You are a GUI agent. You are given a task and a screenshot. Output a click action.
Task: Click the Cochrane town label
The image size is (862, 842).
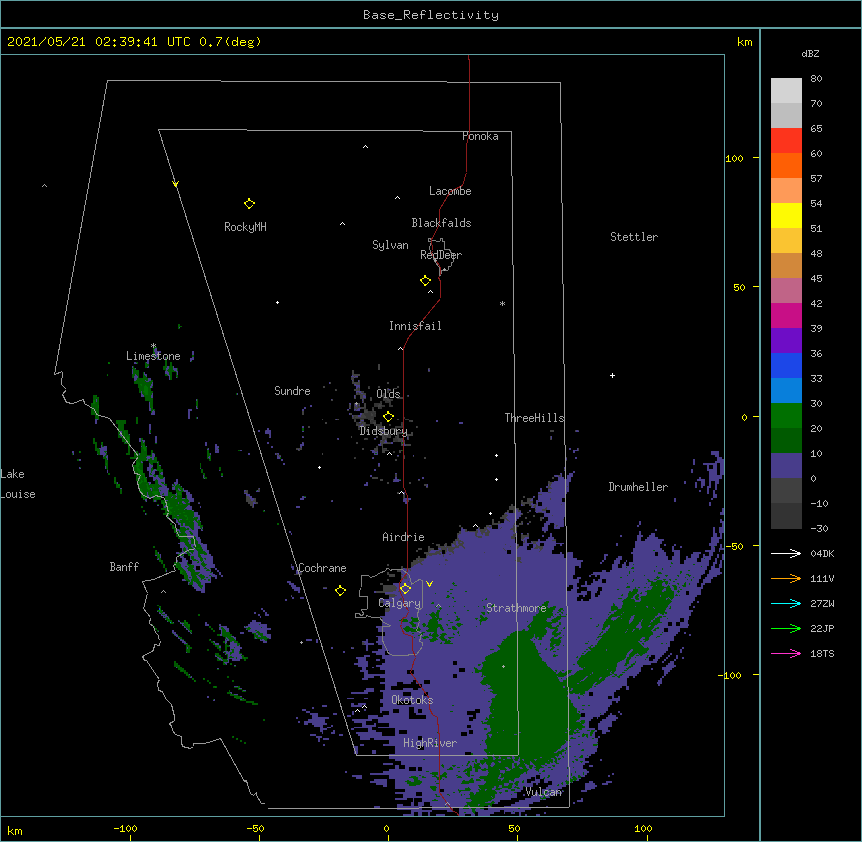(322, 568)
